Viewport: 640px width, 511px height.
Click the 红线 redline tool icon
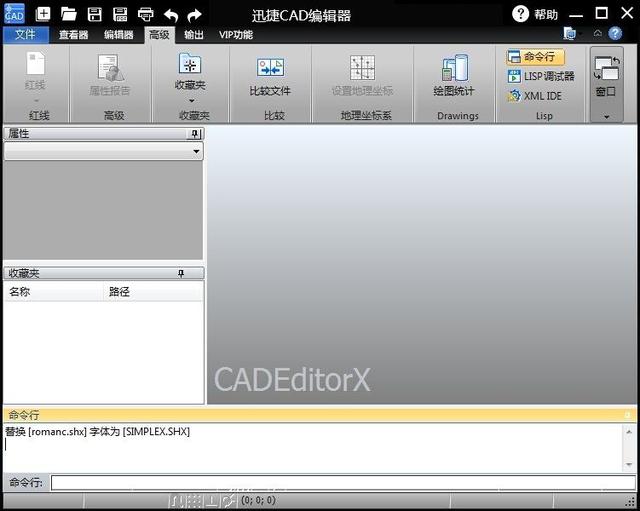[x=36, y=63]
